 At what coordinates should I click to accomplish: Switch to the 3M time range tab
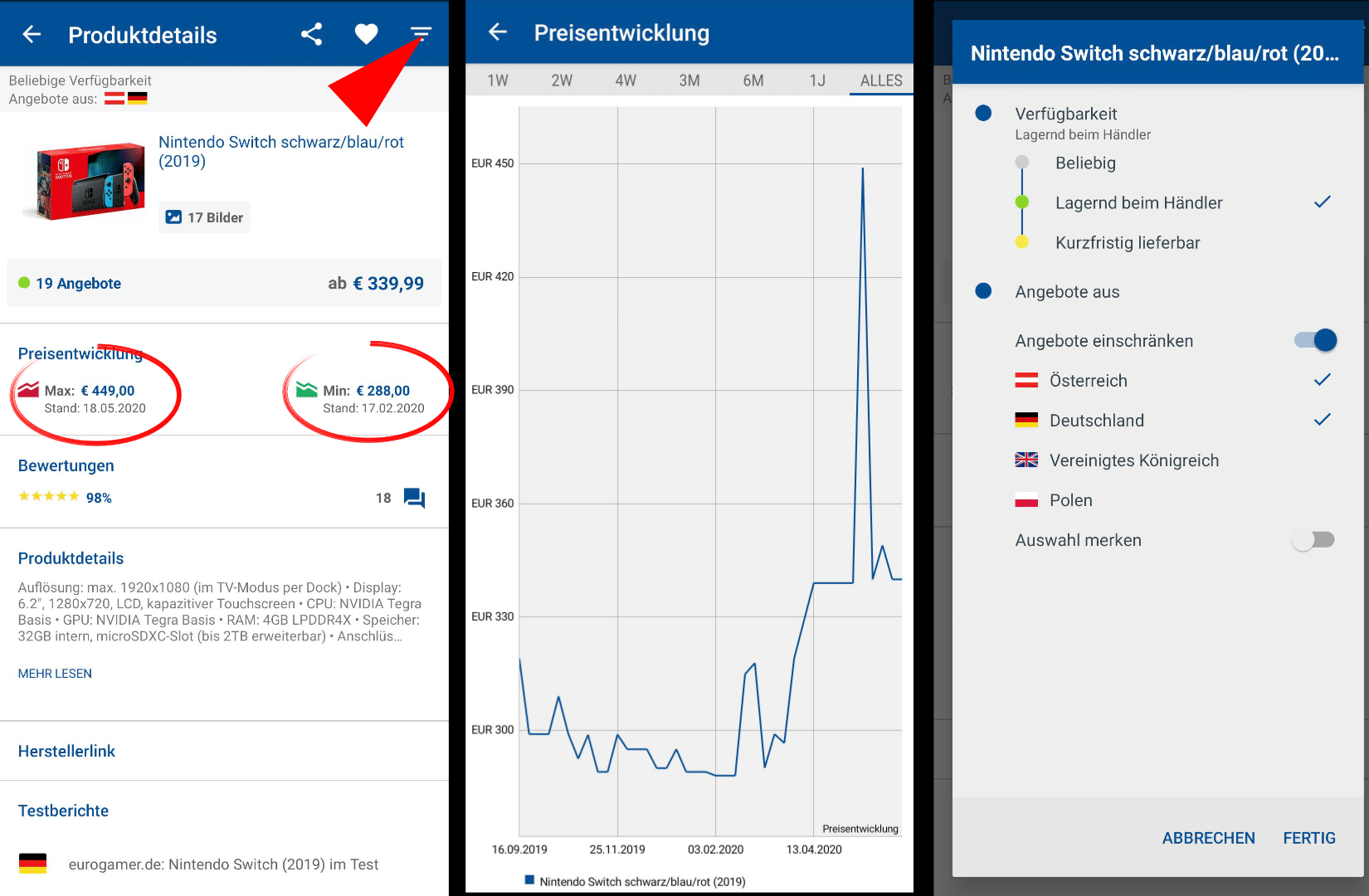(689, 80)
